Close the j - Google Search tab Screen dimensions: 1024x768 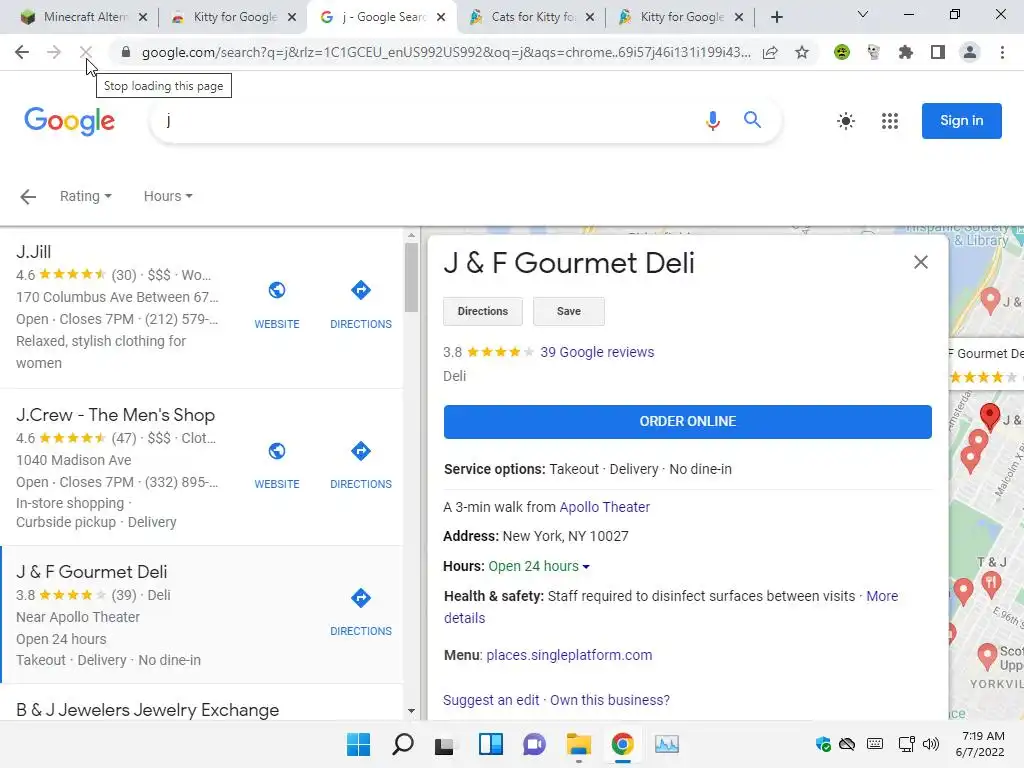tap(441, 17)
